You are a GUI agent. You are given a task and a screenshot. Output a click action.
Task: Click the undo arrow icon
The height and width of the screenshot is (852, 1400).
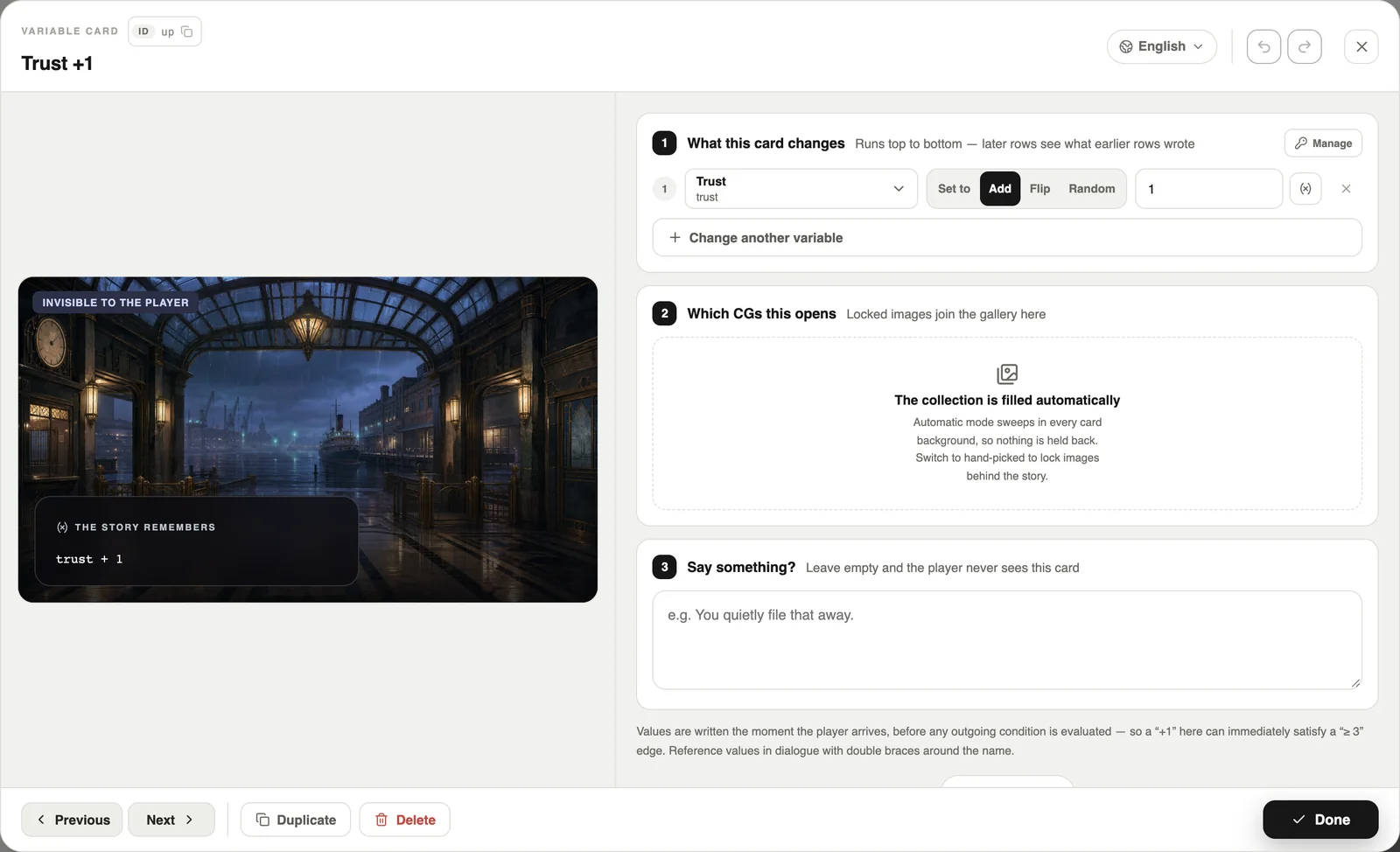point(1263,46)
